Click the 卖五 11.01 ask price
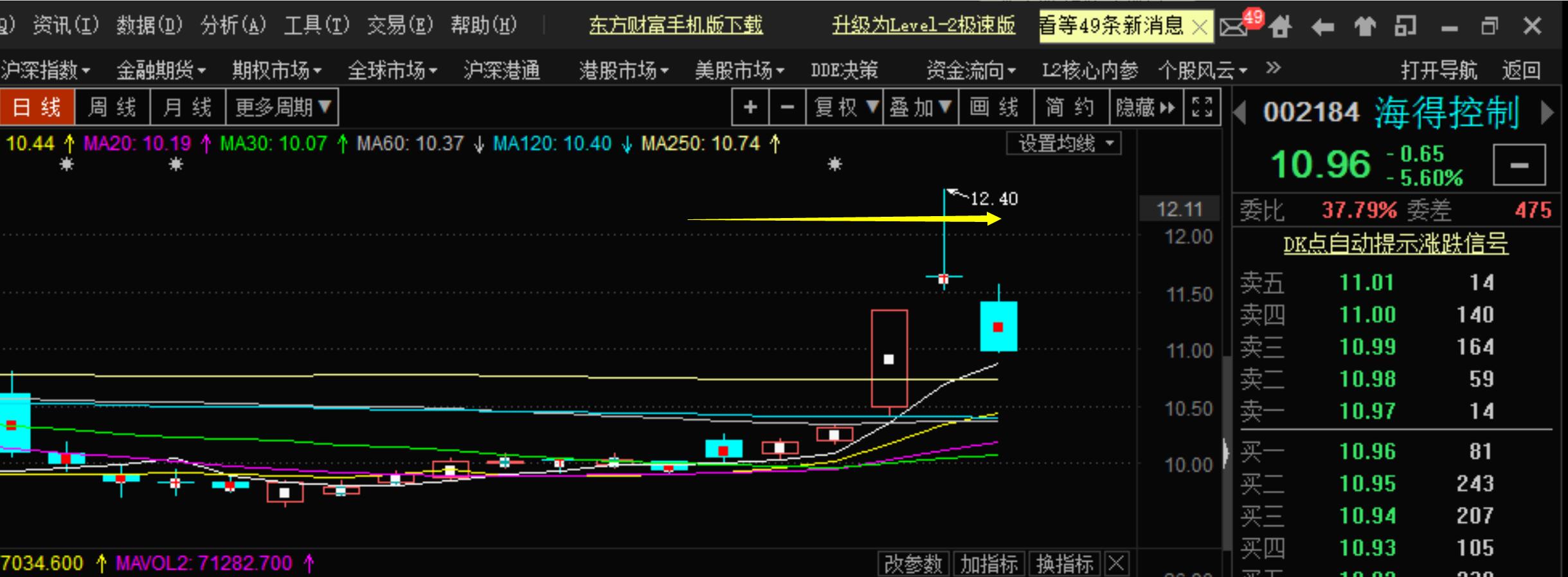 tap(1366, 282)
